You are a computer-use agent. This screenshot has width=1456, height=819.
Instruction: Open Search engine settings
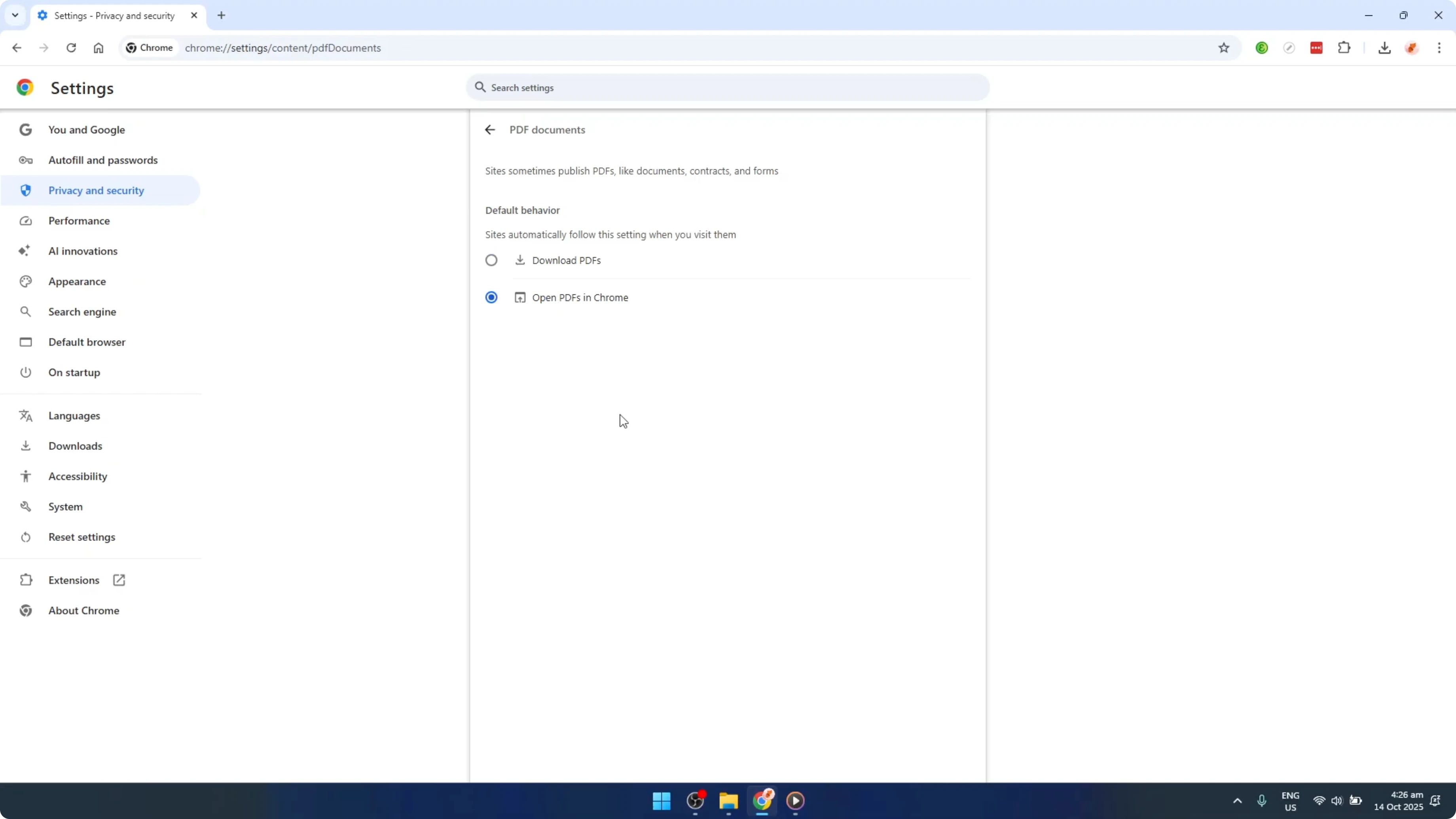(x=100, y=312)
